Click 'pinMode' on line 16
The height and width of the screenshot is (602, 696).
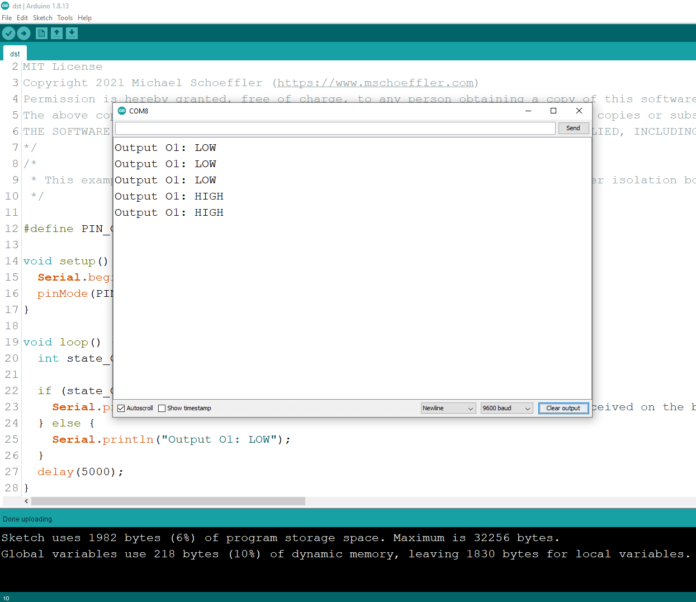tap(63, 293)
